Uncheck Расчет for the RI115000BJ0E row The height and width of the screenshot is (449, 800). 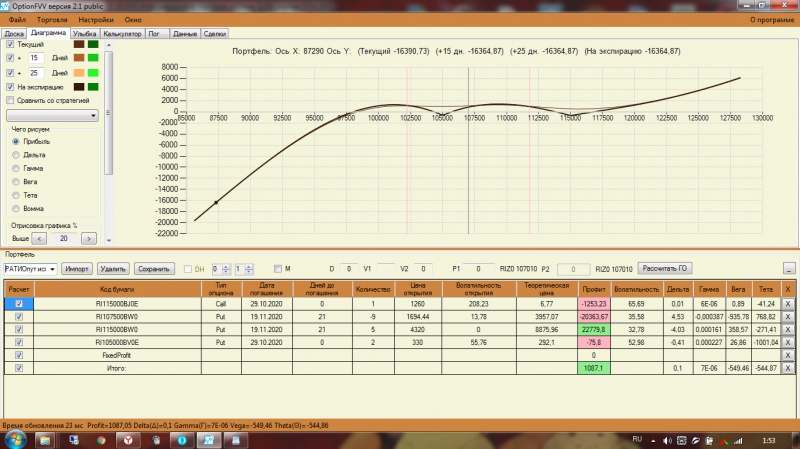[19, 304]
